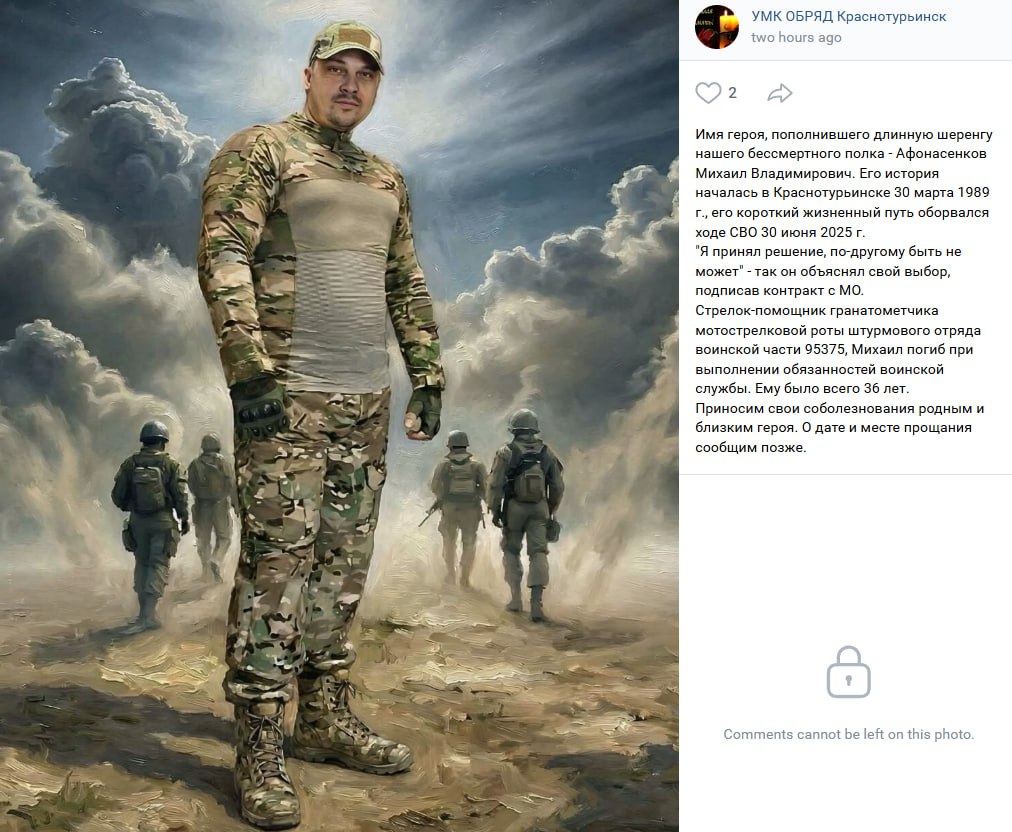
Task: Open the УМК ОБРЯД Краснотурьинск page link
Action: pos(848,16)
